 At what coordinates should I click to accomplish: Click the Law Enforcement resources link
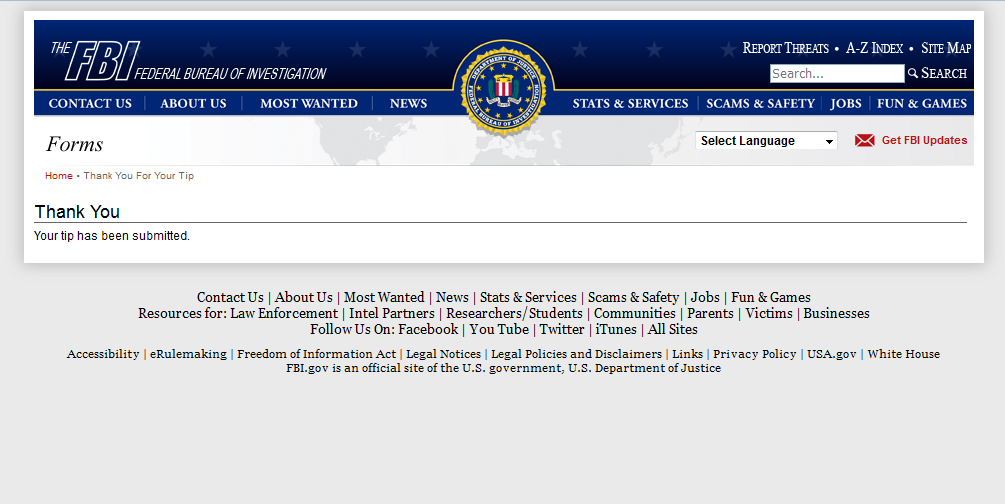click(284, 313)
